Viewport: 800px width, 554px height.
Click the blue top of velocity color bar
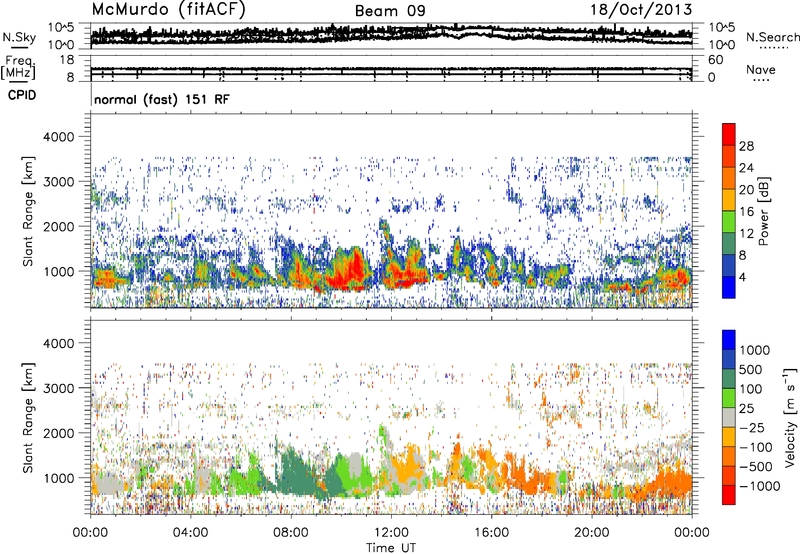point(729,340)
